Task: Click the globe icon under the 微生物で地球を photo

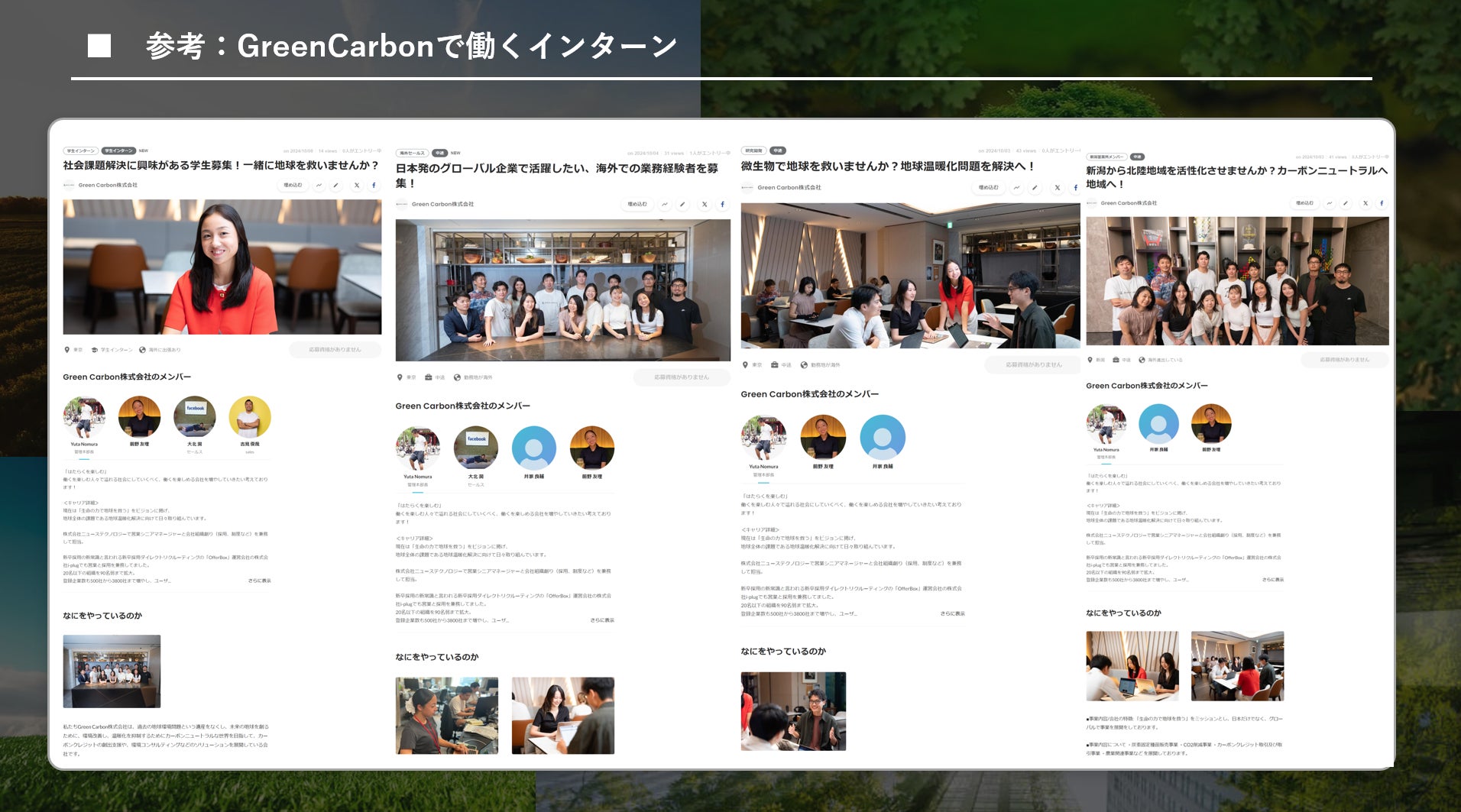Action: (x=804, y=365)
